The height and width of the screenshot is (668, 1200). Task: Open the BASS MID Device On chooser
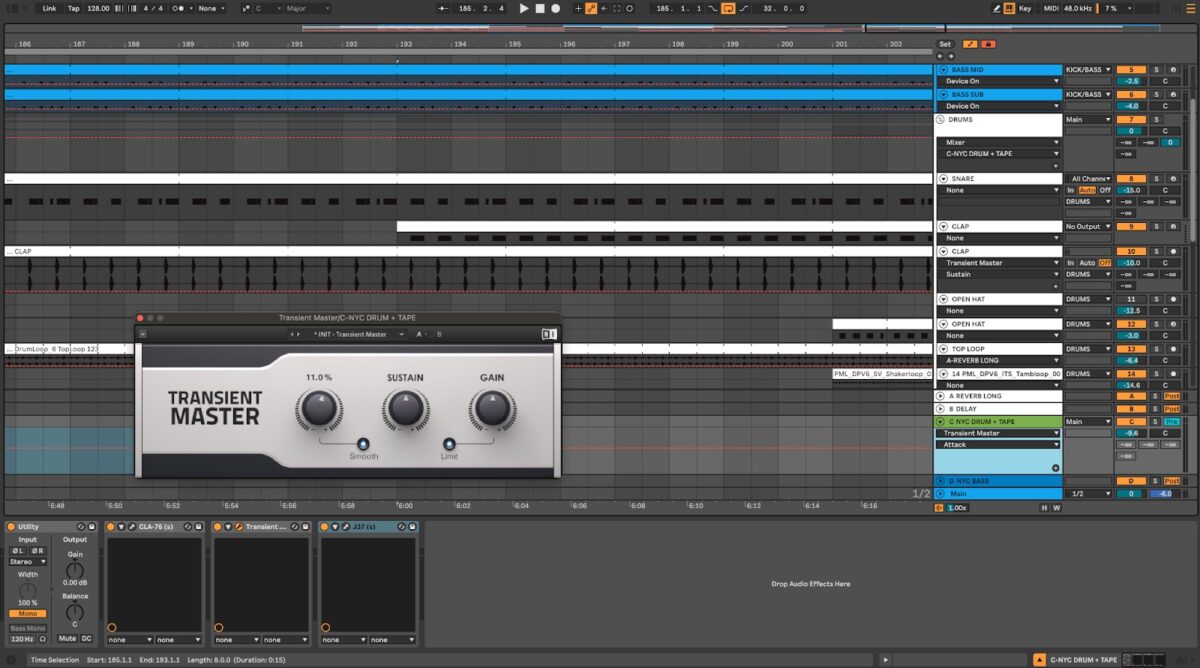998,81
